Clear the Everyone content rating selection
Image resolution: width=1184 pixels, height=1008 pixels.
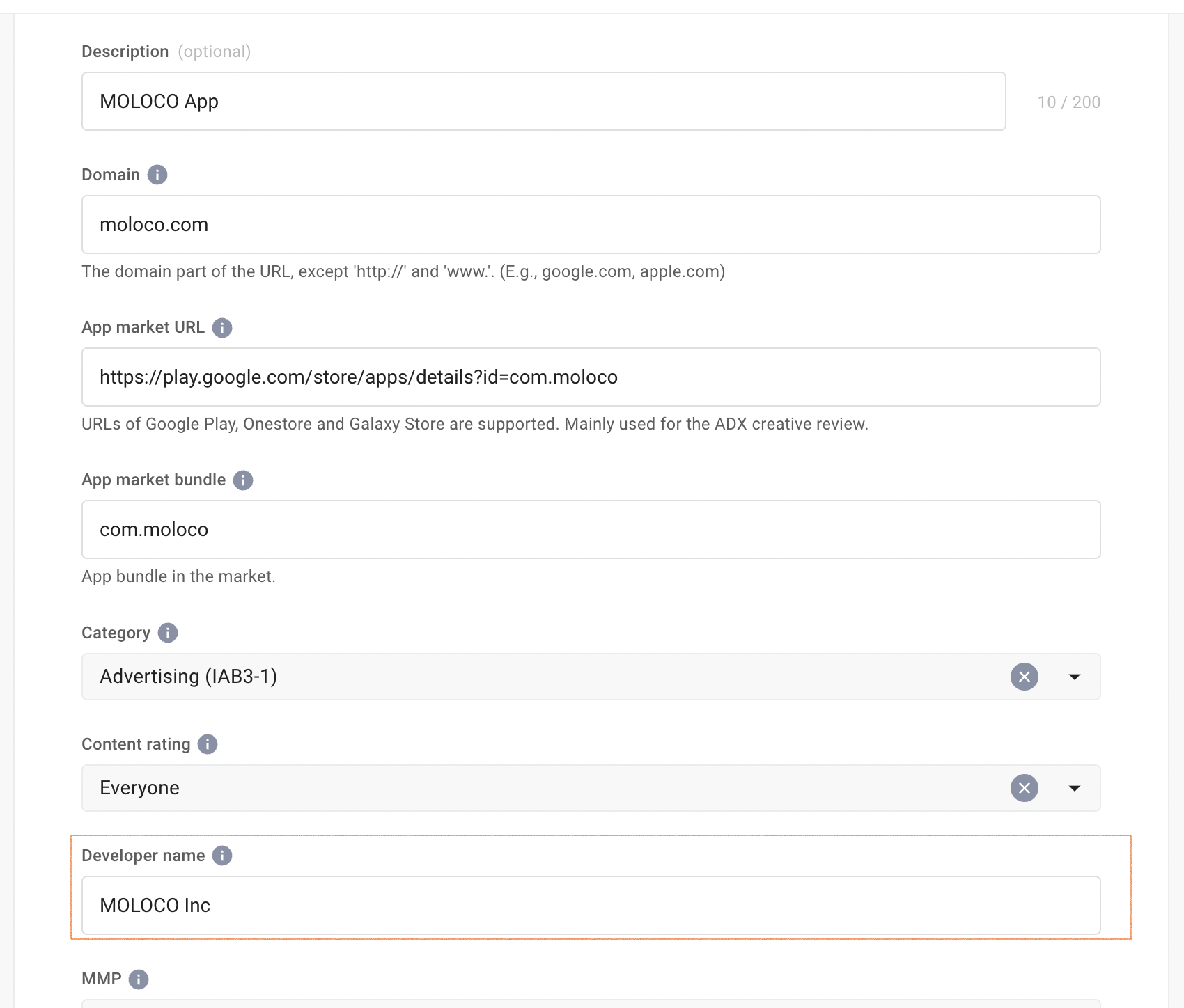coord(1025,788)
